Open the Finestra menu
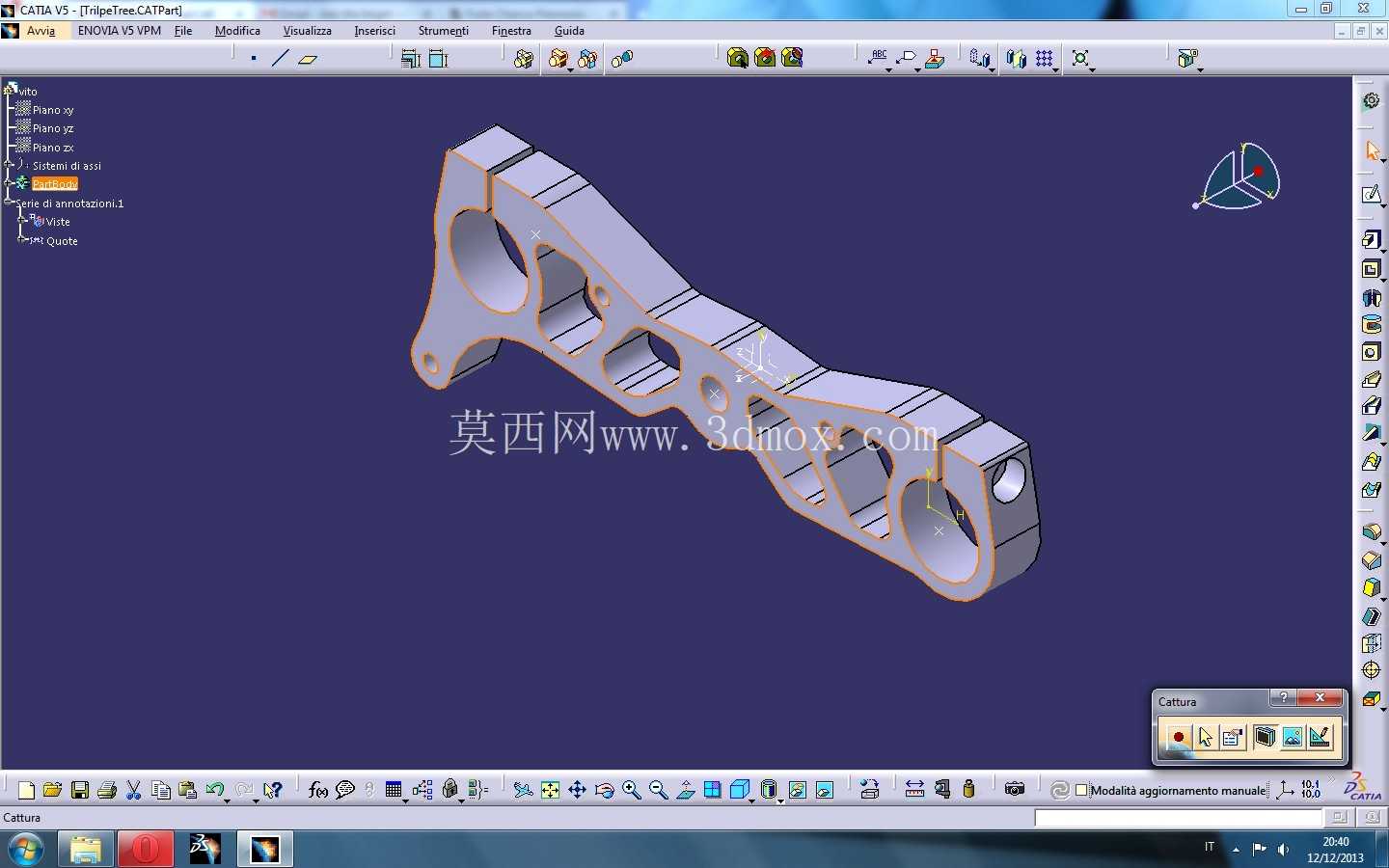 511,31
